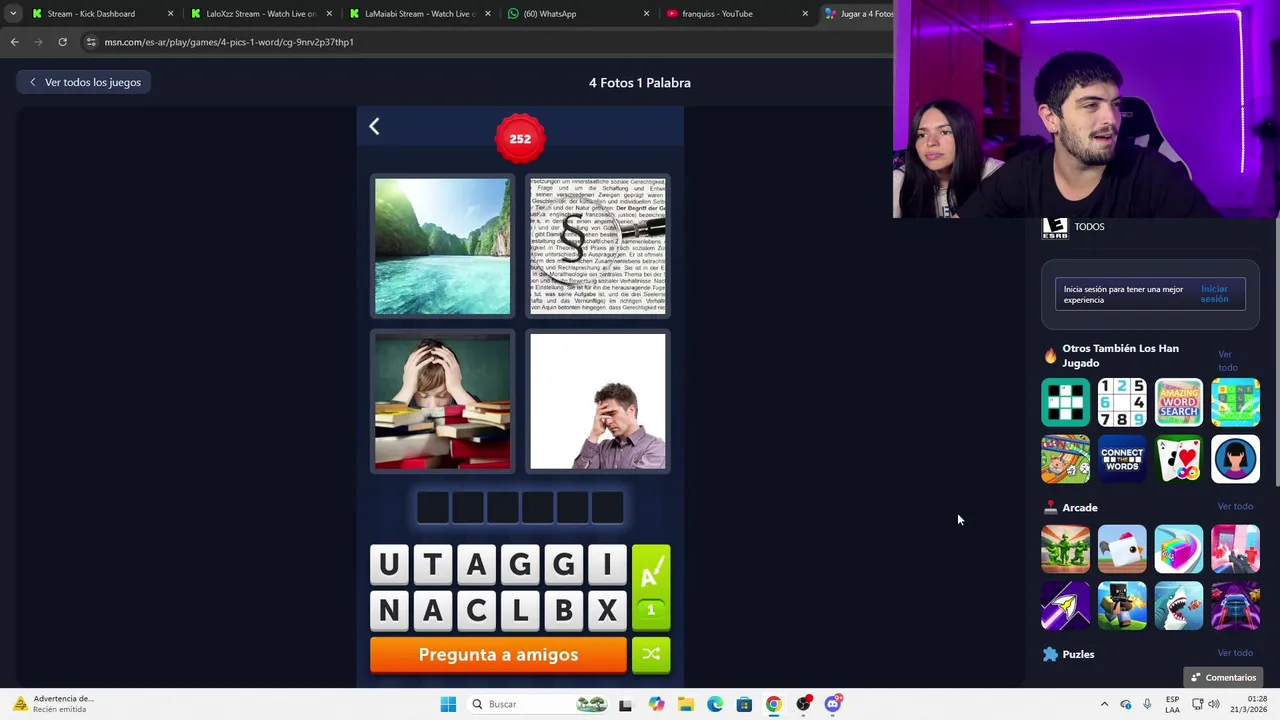Screen dimensions: 1280x720
Task: Open Windows Start menu
Action: pos(448,704)
